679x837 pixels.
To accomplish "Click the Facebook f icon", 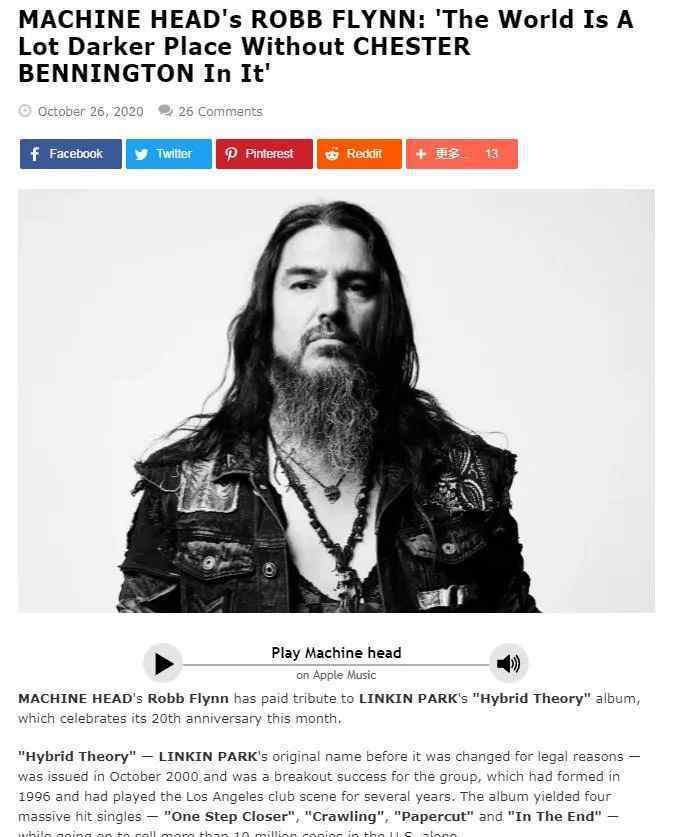I will click(35, 154).
